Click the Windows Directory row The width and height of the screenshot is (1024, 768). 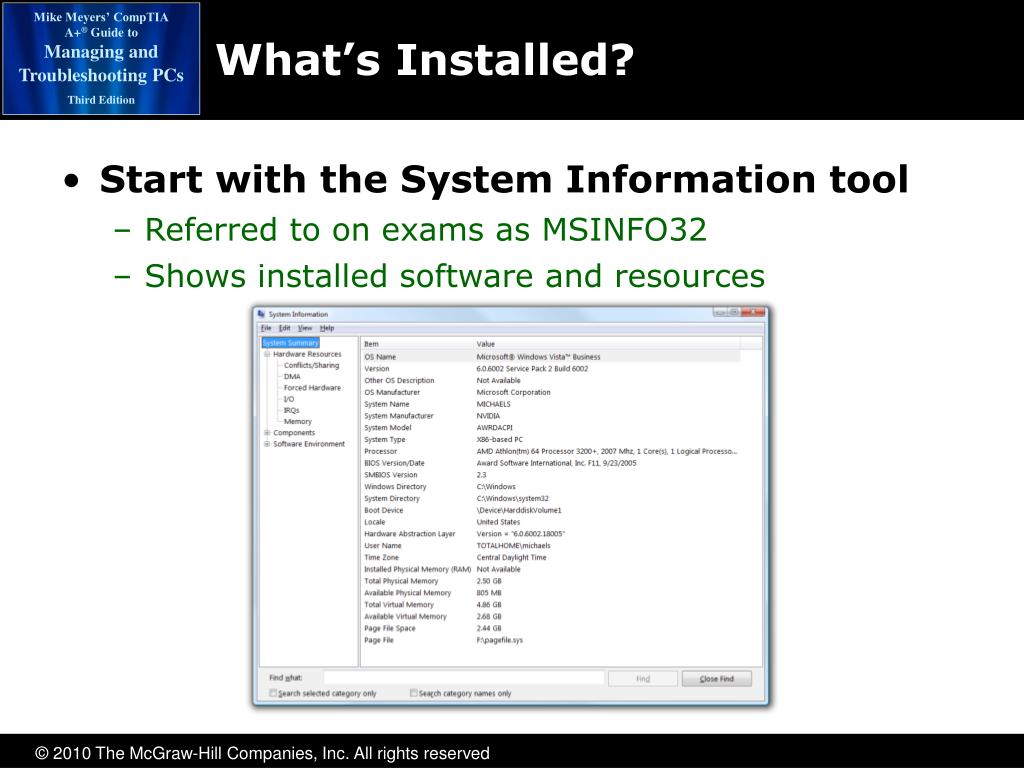click(551, 487)
